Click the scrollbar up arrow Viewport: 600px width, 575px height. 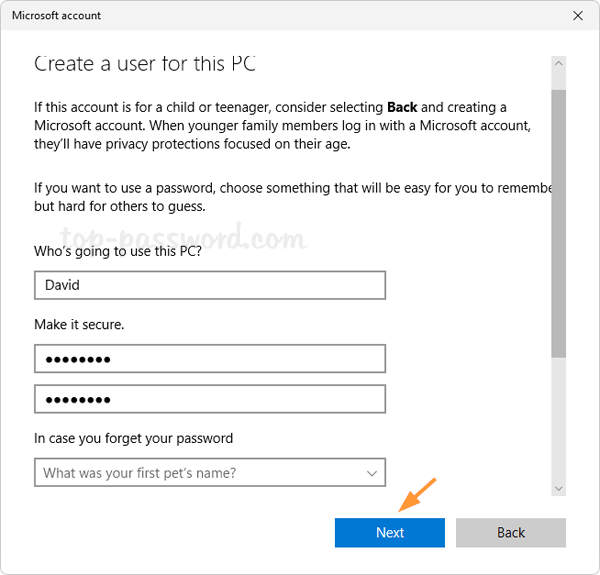(559, 64)
